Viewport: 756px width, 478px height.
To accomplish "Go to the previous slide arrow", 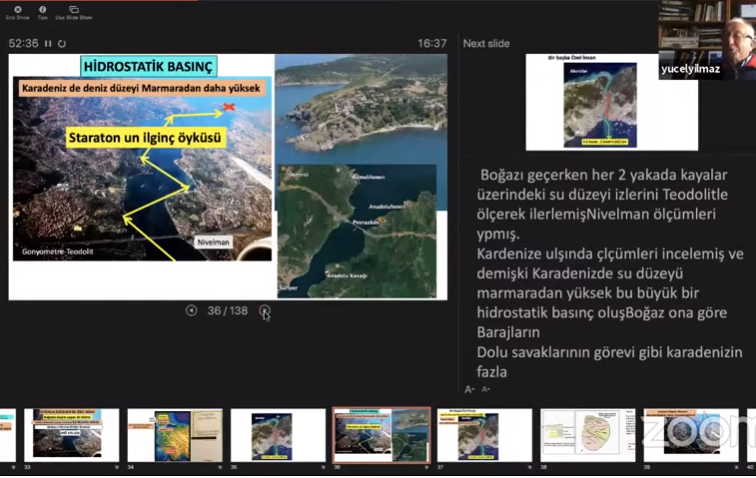I will (x=191, y=311).
